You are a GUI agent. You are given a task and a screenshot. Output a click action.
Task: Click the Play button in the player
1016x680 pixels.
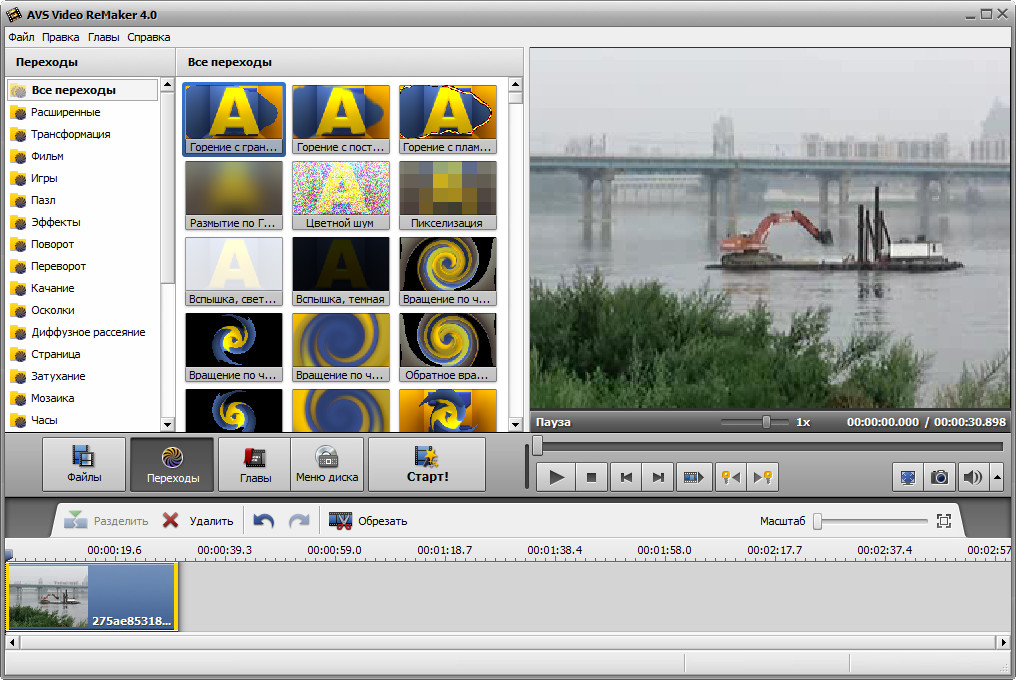tap(557, 477)
